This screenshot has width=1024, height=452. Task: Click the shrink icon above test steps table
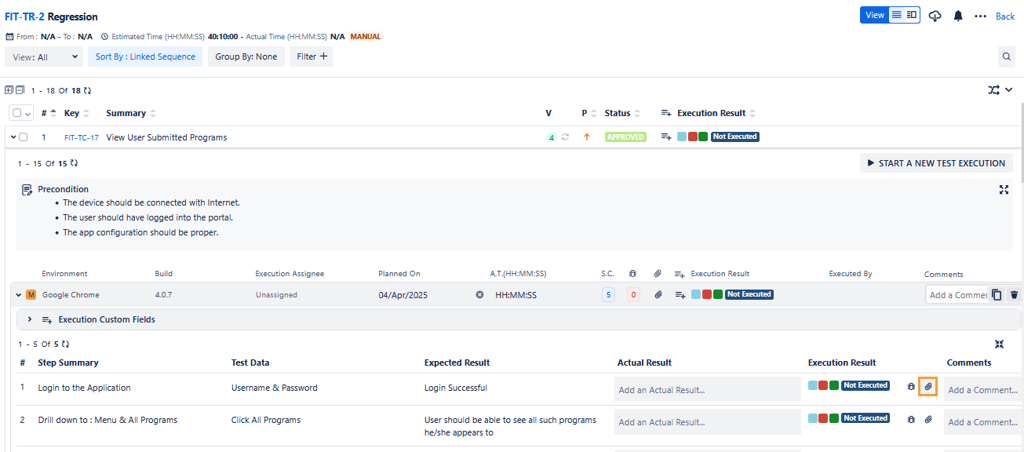coord(999,344)
